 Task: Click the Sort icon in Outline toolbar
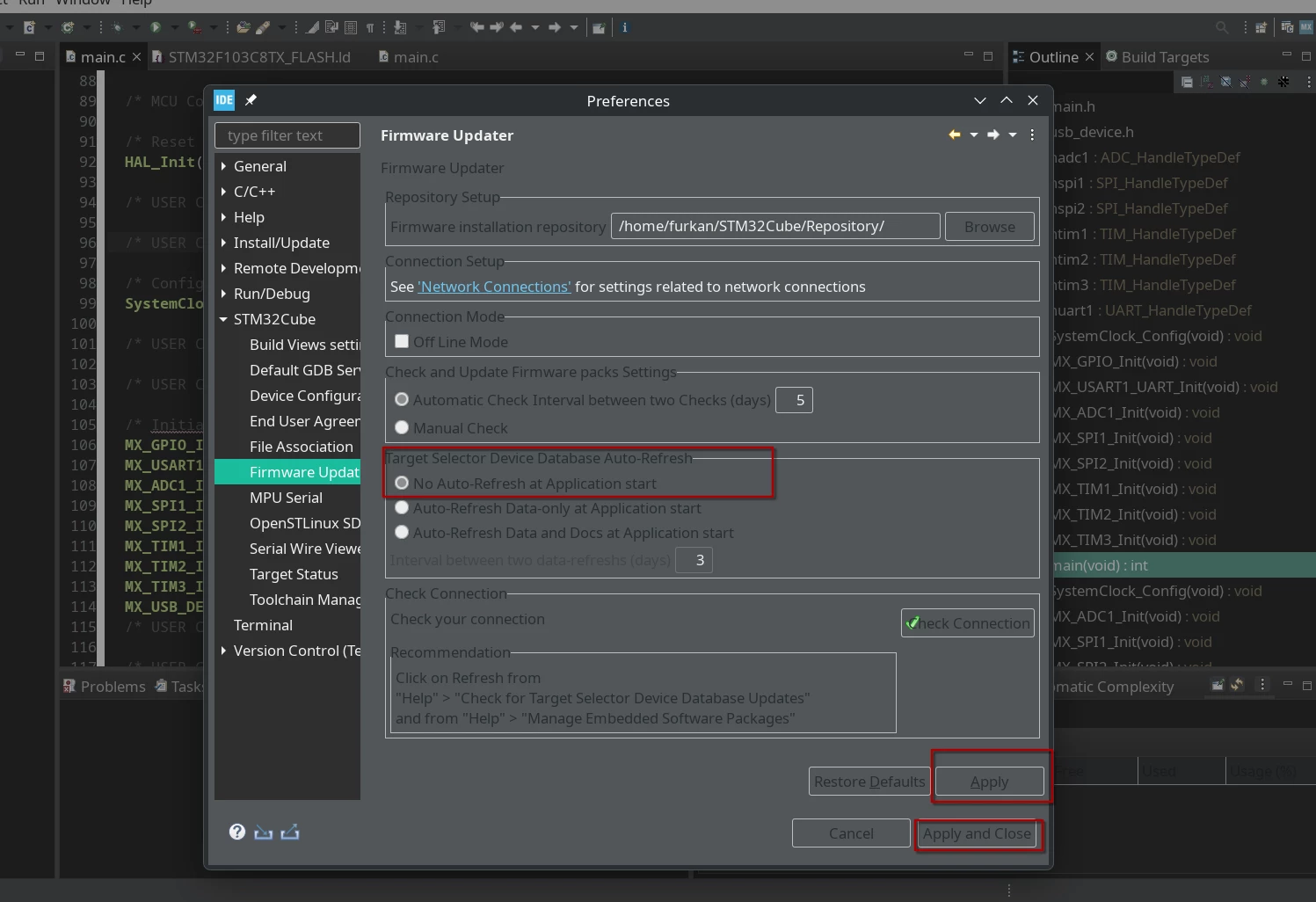[1206, 82]
